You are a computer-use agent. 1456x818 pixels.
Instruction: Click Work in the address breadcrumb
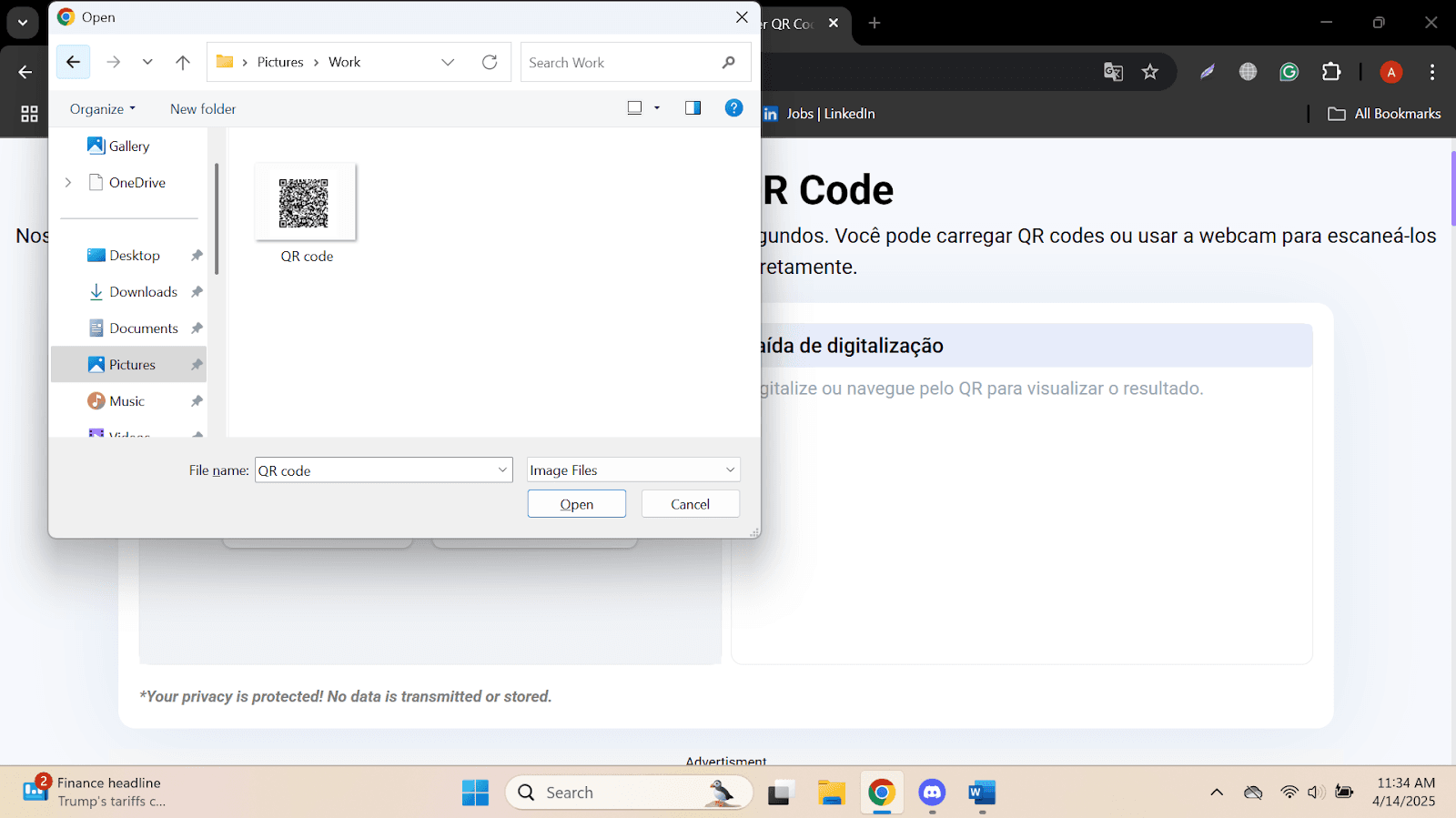[345, 62]
